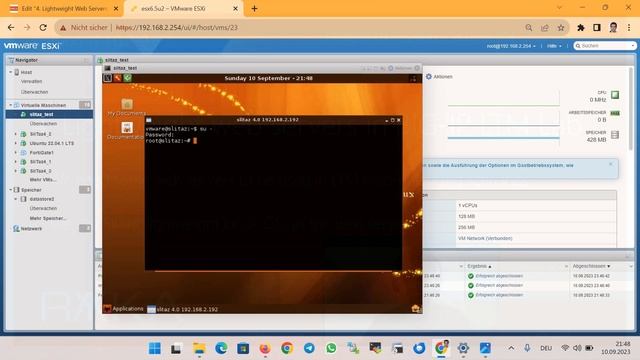640x360 pixels.
Task: Select the SliTaz4_3 VM
Action: (x=40, y=171)
